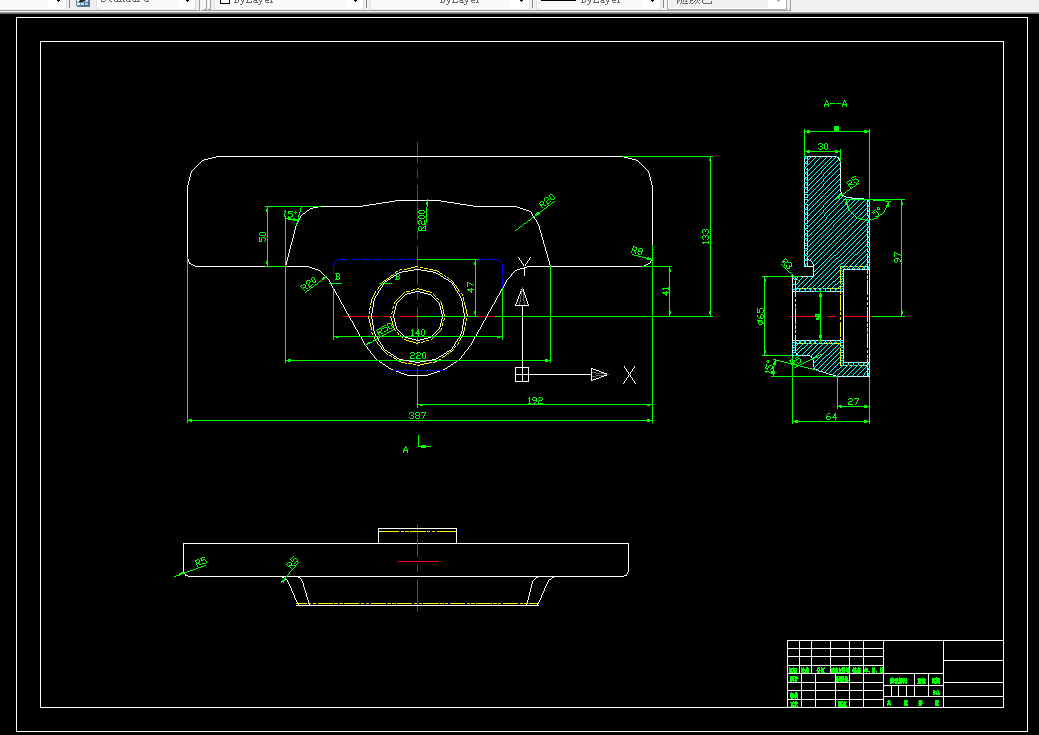Select the 41 vertical dimension text
The image size is (1039, 735).
666,290
